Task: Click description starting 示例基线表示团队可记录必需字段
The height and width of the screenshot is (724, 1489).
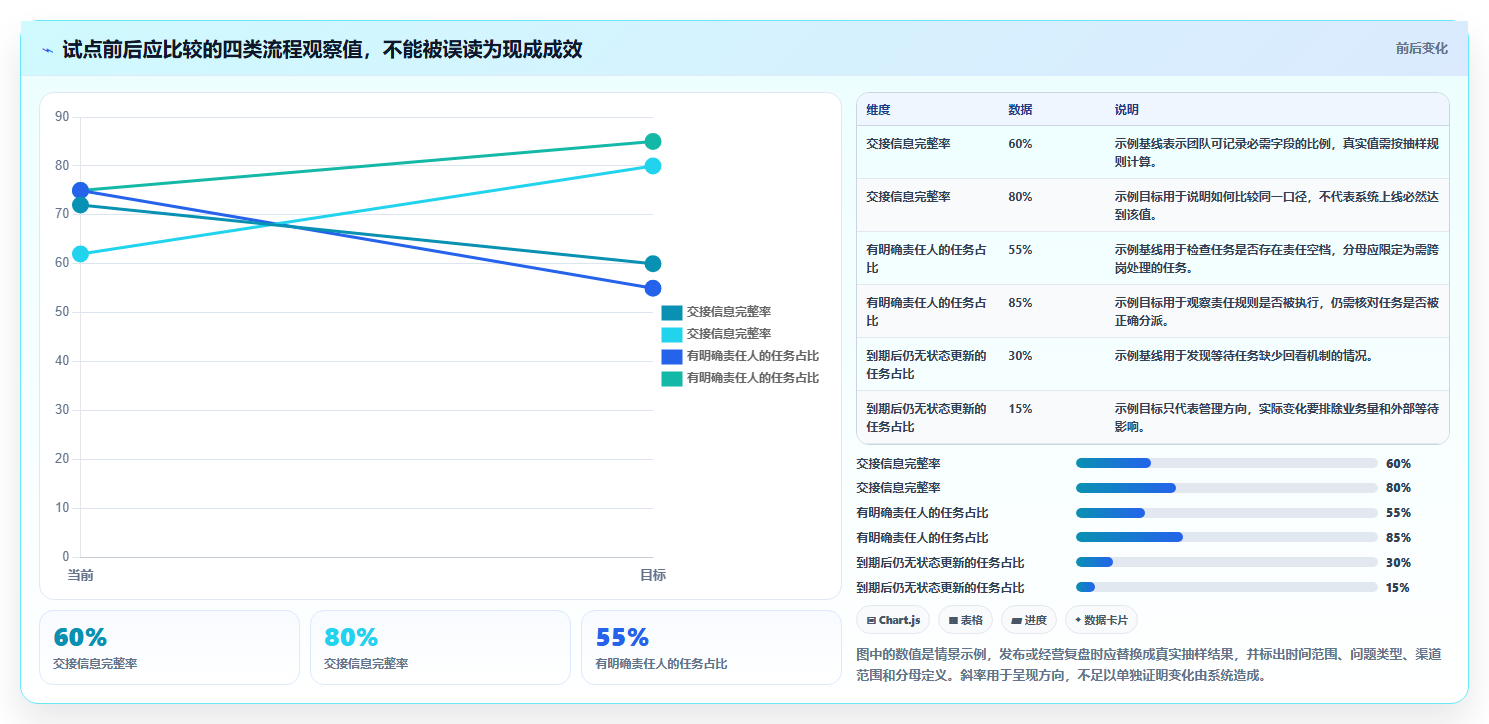Action: (1277, 152)
